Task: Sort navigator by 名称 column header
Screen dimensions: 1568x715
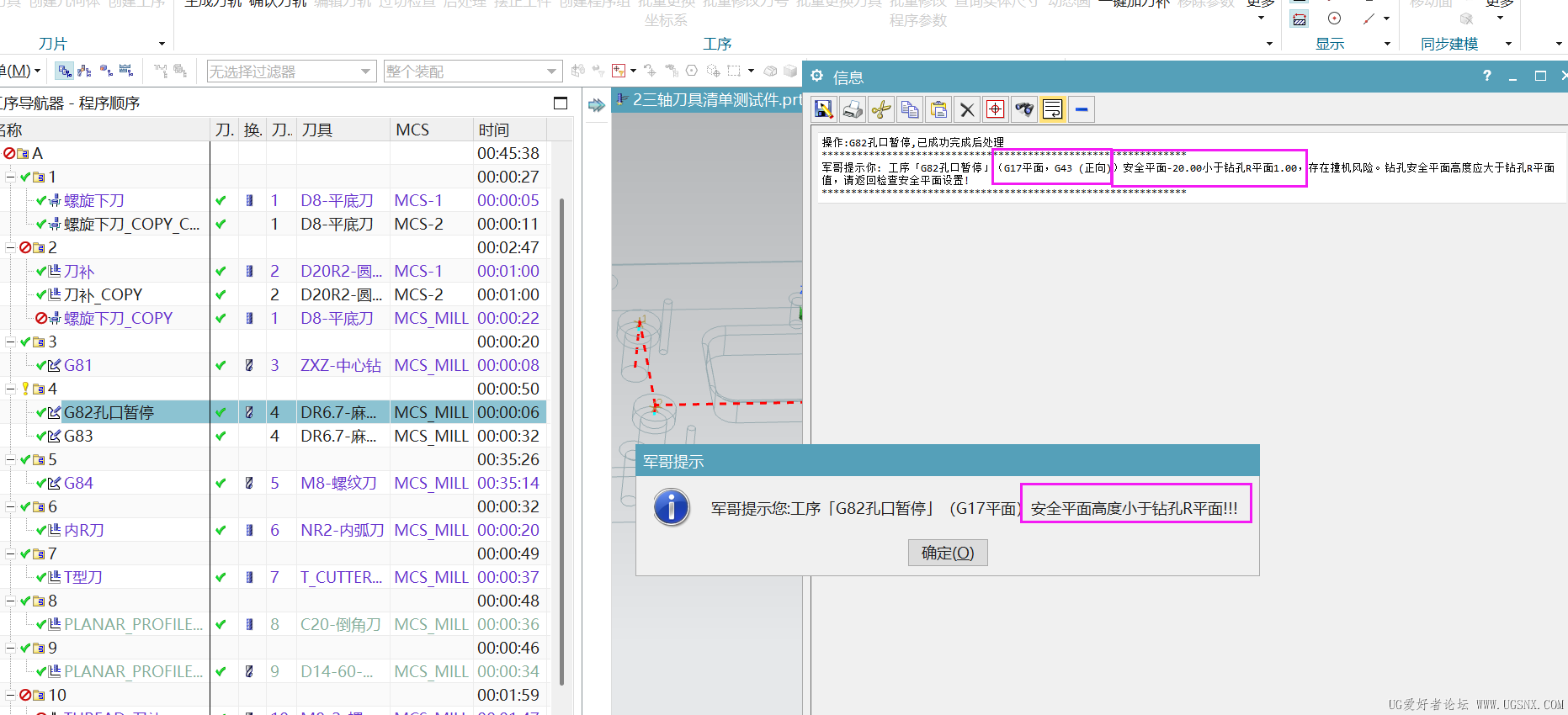Action: (x=104, y=130)
